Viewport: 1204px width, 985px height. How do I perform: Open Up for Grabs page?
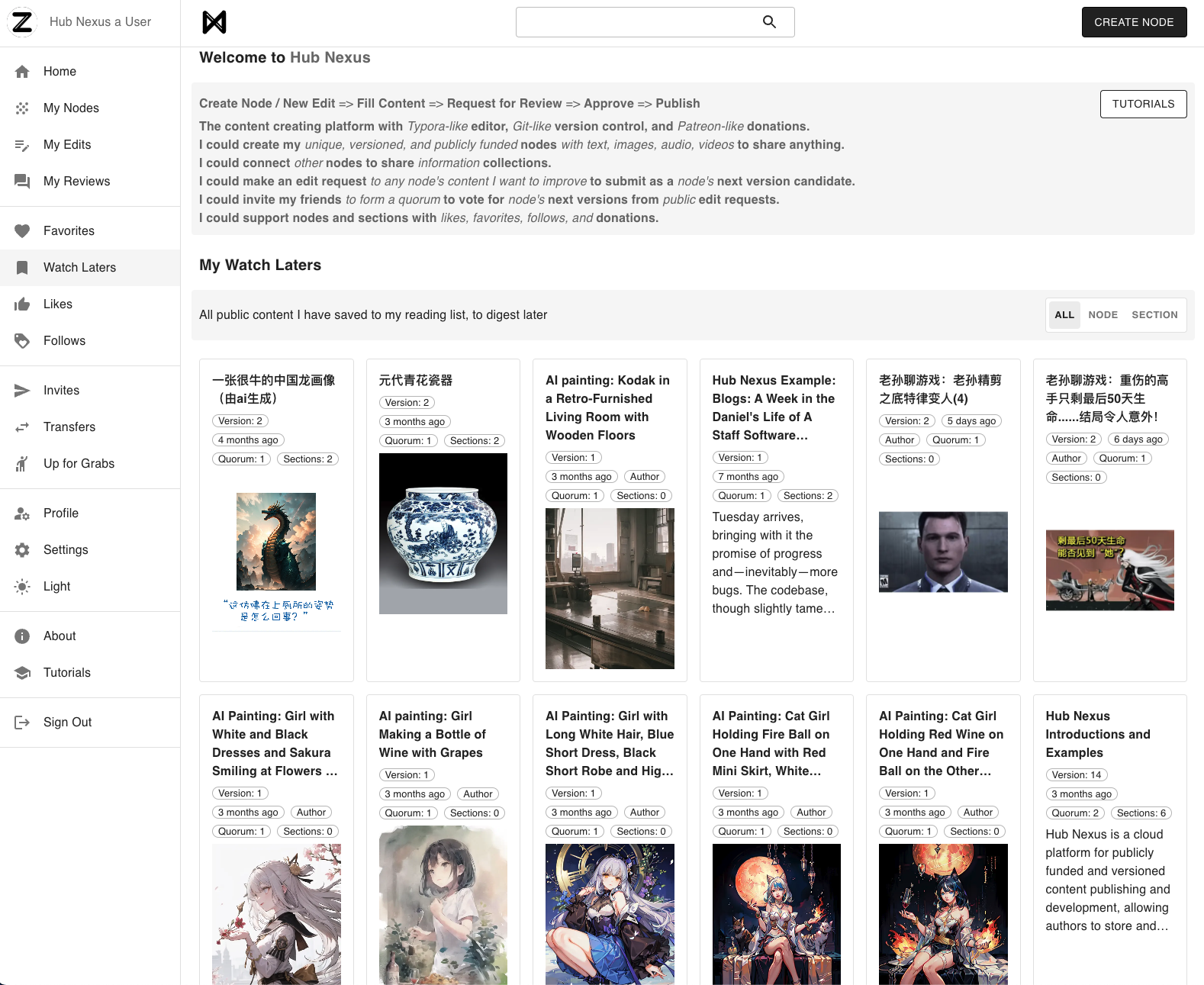point(90,464)
